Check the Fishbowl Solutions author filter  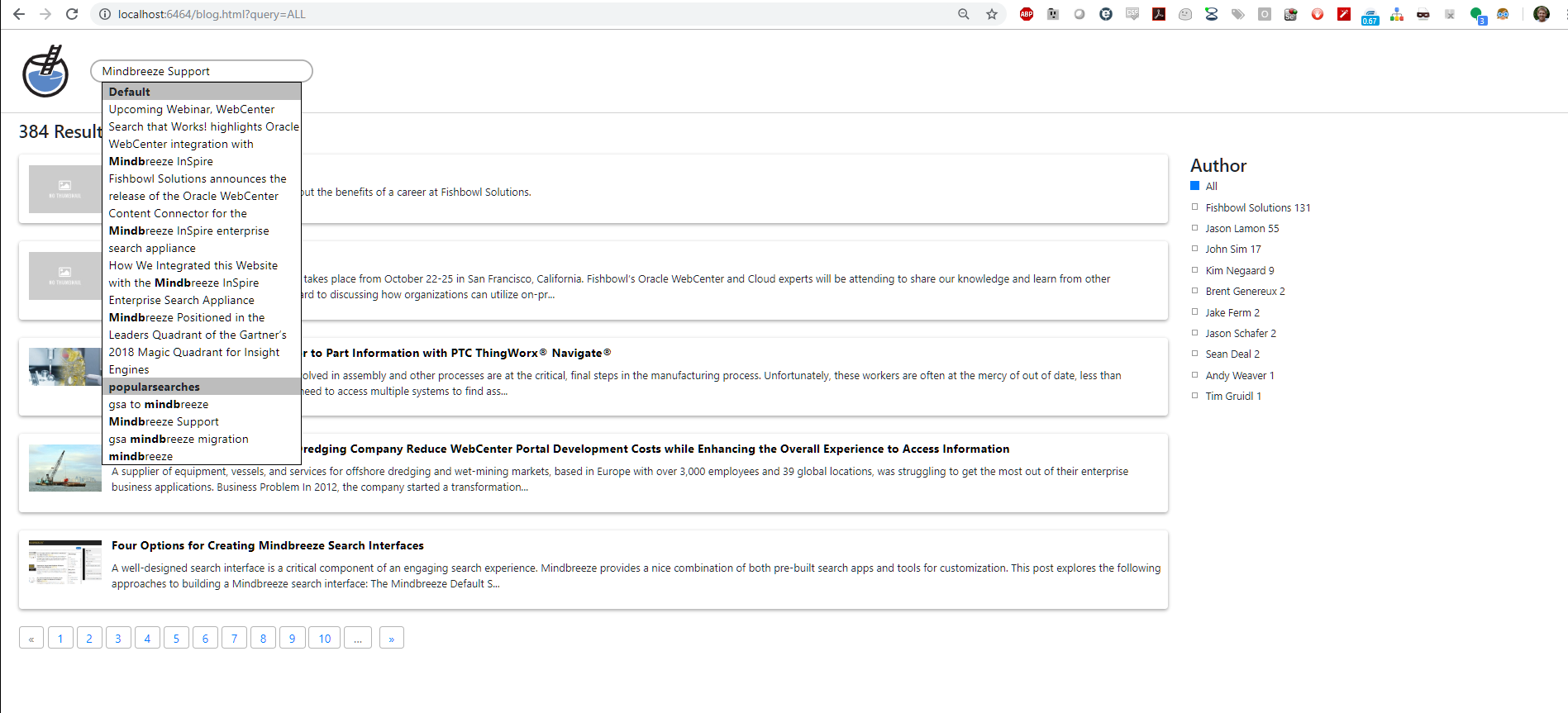click(x=1194, y=207)
